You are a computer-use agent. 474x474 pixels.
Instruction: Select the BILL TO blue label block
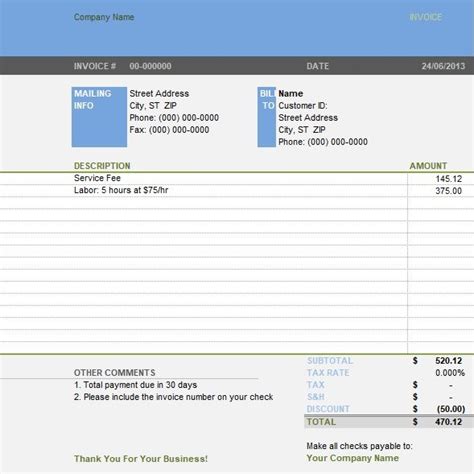(267, 117)
